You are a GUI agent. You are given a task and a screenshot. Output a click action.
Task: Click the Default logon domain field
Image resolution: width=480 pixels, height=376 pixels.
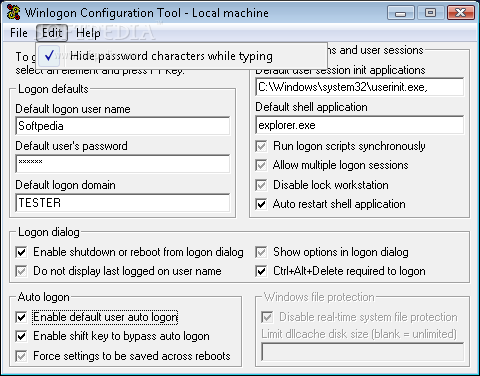[x=123, y=203]
